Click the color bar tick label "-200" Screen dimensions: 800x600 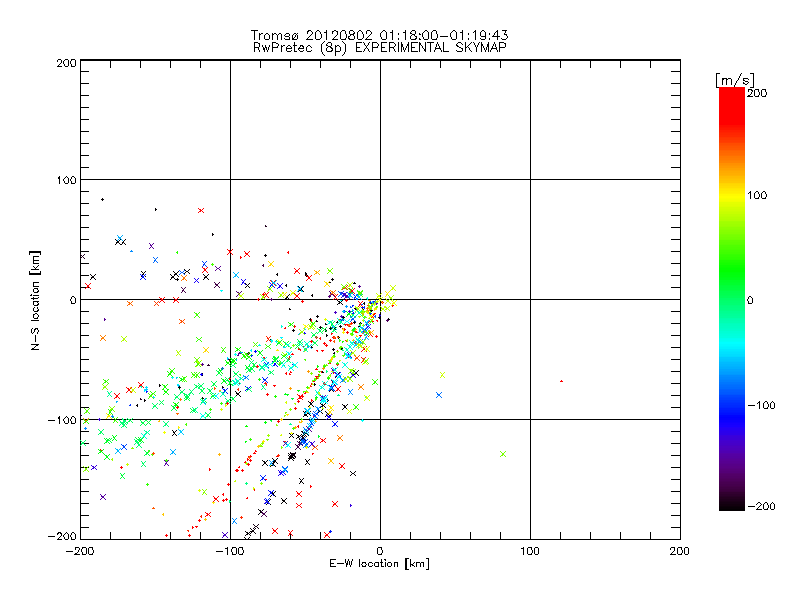(762, 506)
